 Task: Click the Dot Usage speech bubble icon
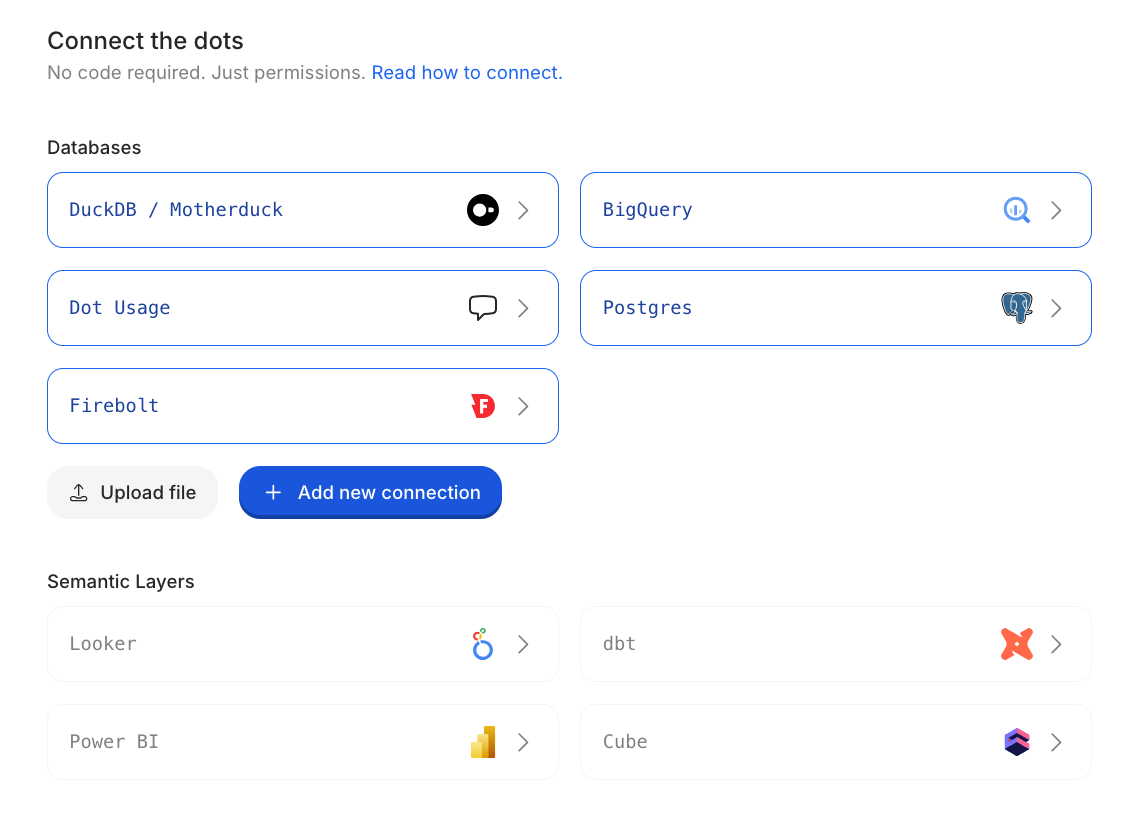pyautogui.click(x=482, y=307)
